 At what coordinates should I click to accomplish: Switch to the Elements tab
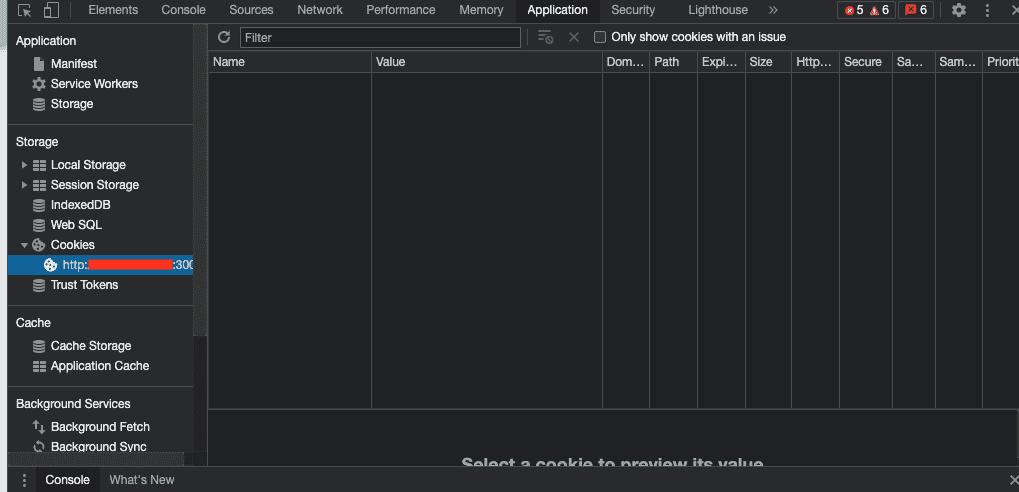[x=113, y=10]
